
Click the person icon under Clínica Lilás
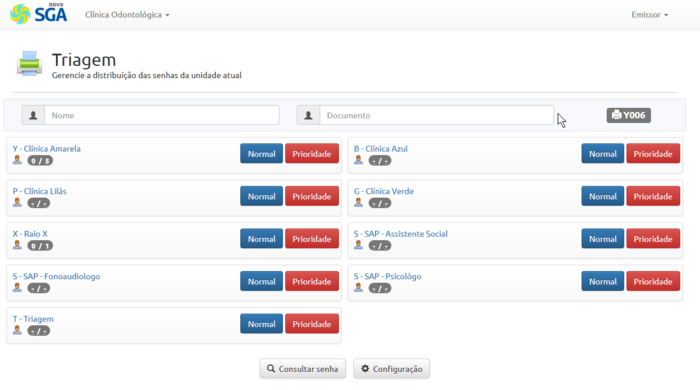pos(17,203)
